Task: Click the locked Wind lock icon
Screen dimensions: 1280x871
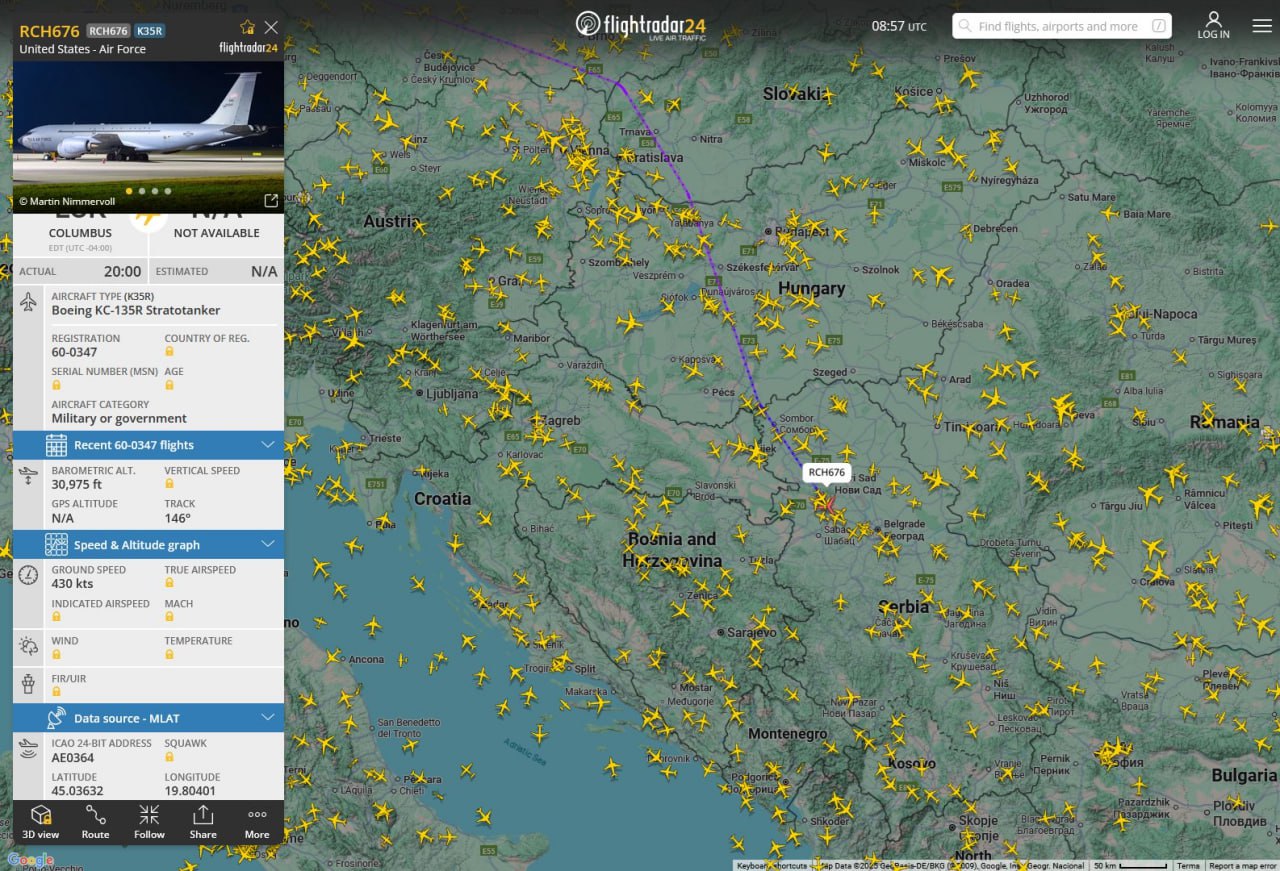Action: (57, 655)
